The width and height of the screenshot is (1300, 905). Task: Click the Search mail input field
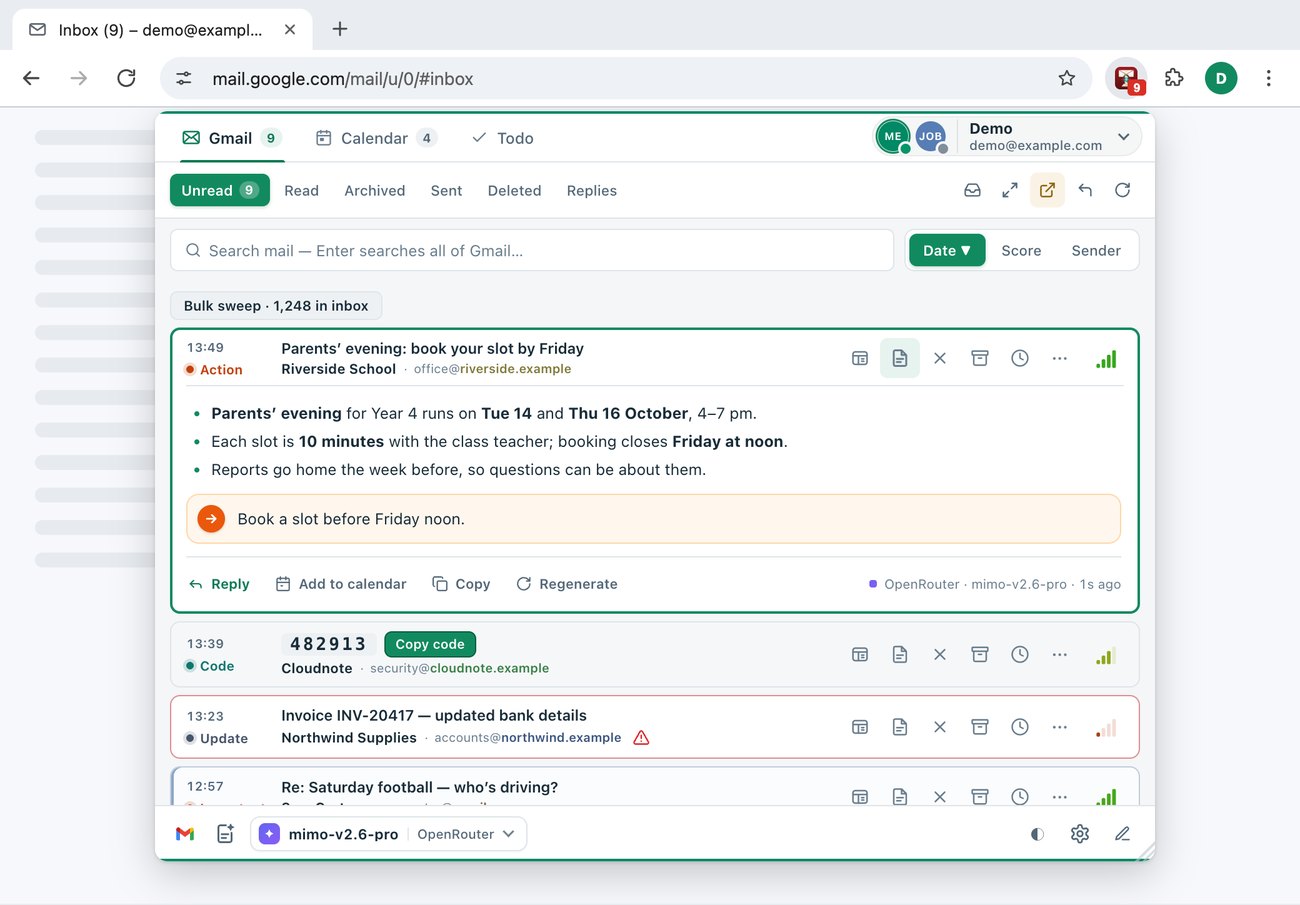click(532, 251)
